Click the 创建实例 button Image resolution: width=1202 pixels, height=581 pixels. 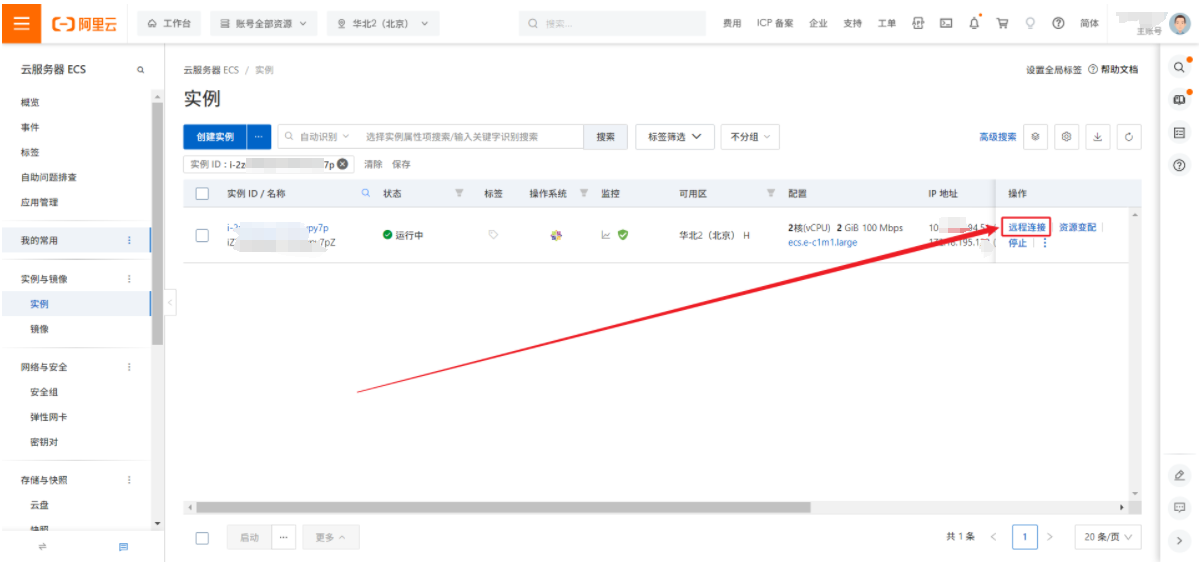pos(215,137)
